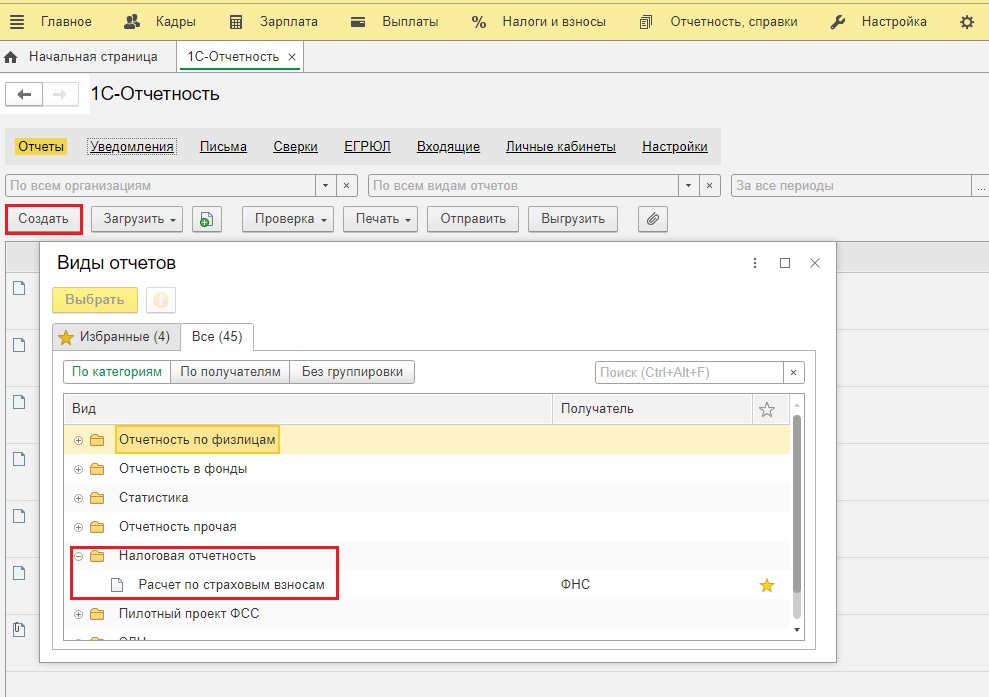This screenshot has height=697, width=989.
Task: Expand the Пилотный проект ФСС folder
Action: click(78, 614)
